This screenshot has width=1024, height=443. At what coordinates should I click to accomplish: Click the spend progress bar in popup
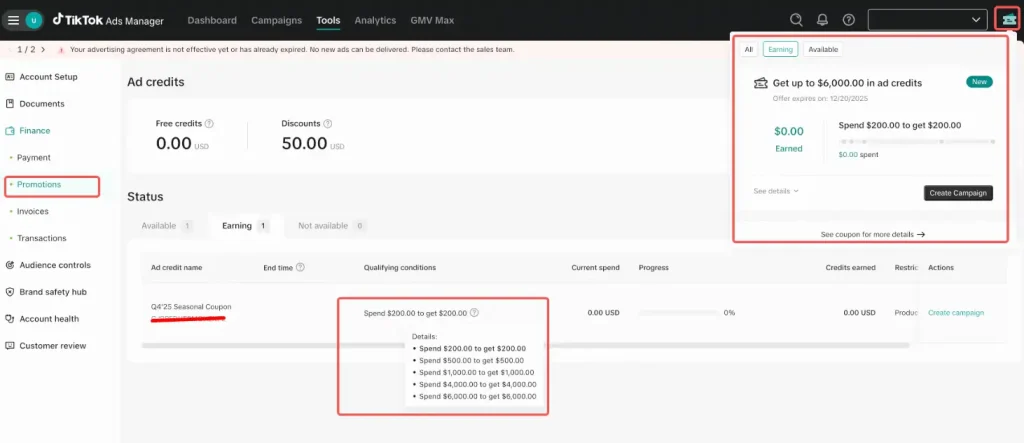pos(917,141)
